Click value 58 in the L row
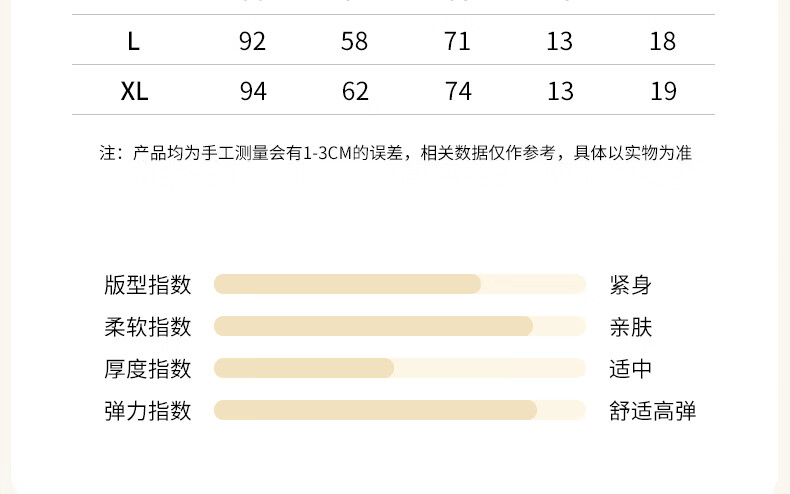Screen dimensions: 790x494 pyautogui.click(x=355, y=41)
